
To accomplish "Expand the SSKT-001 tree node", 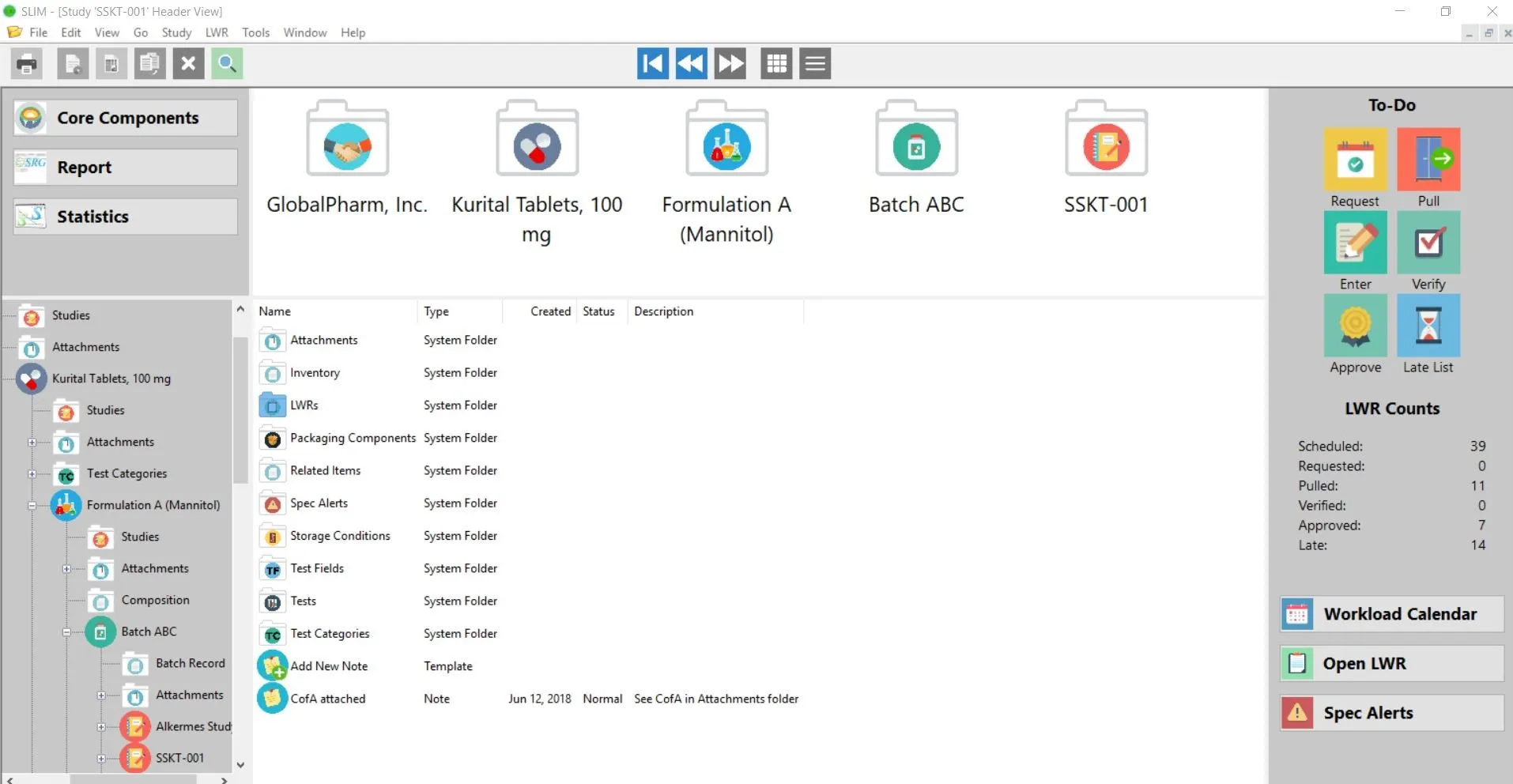I will coord(101,759).
